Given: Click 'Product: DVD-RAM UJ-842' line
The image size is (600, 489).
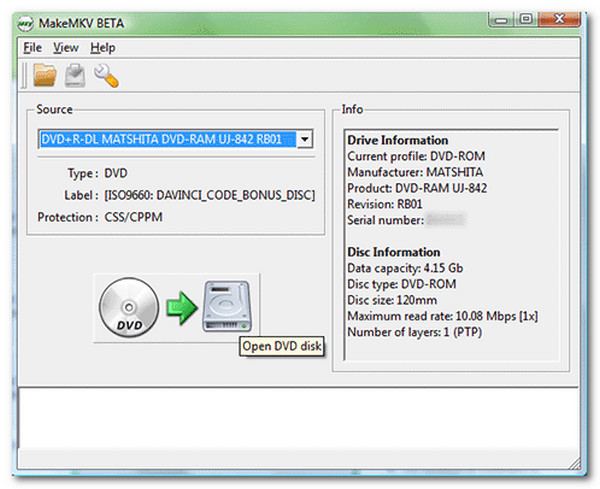Looking at the screenshot, I should pos(417,188).
